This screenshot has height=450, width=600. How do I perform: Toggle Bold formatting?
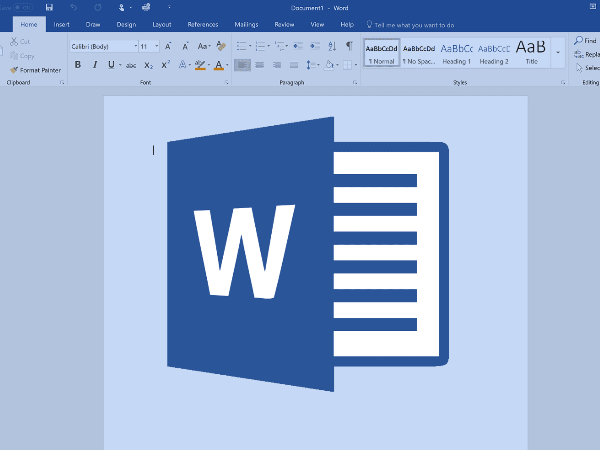tap(78, 65)
